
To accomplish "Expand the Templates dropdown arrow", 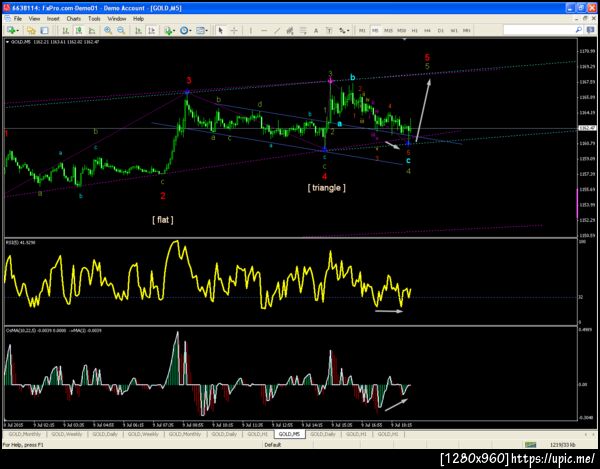I will pyautogui.click(x=207, y=31).
